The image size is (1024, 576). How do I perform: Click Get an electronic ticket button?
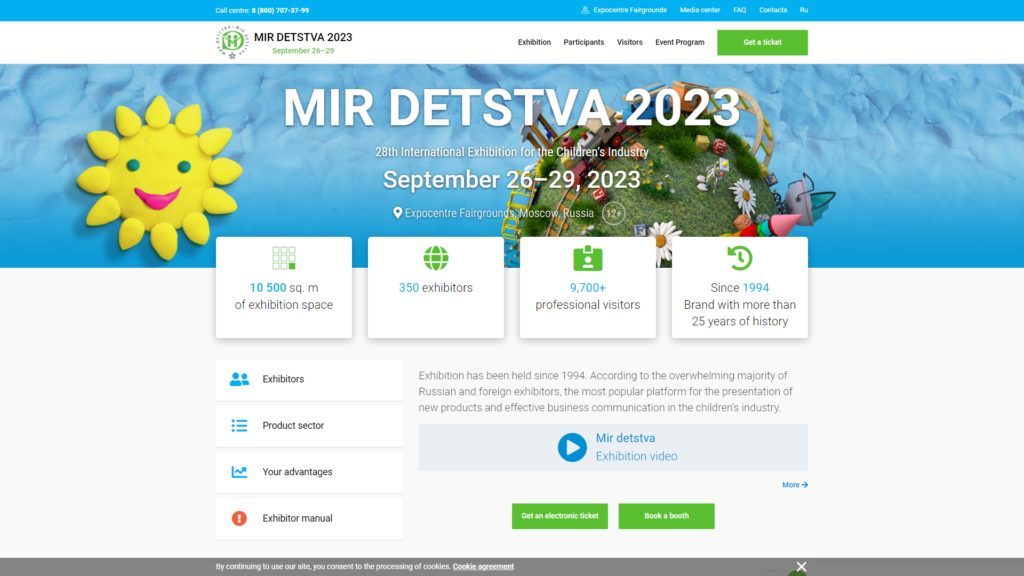click(x=560, y=516)
